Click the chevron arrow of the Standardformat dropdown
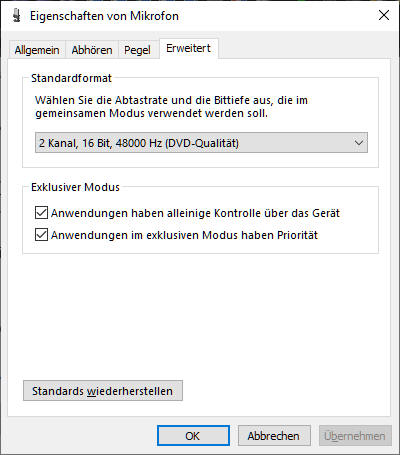 click(359, 143)
